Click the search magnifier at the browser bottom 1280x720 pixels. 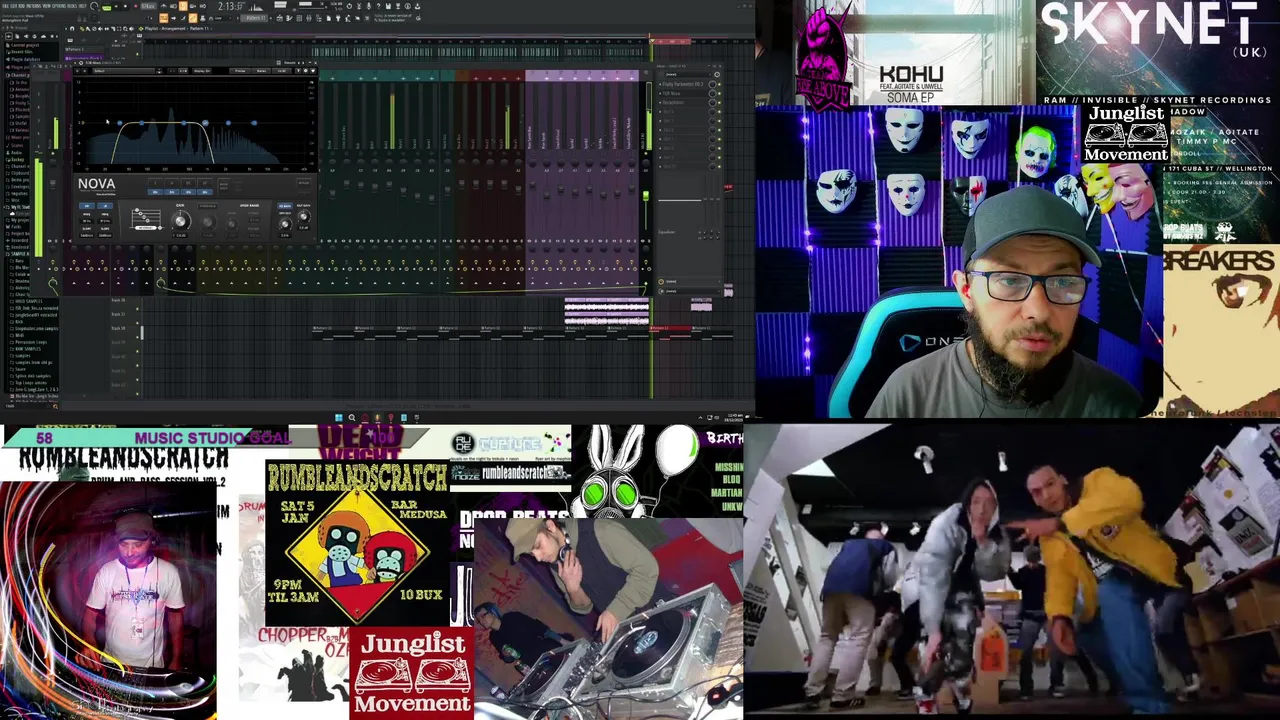[55, 406]
